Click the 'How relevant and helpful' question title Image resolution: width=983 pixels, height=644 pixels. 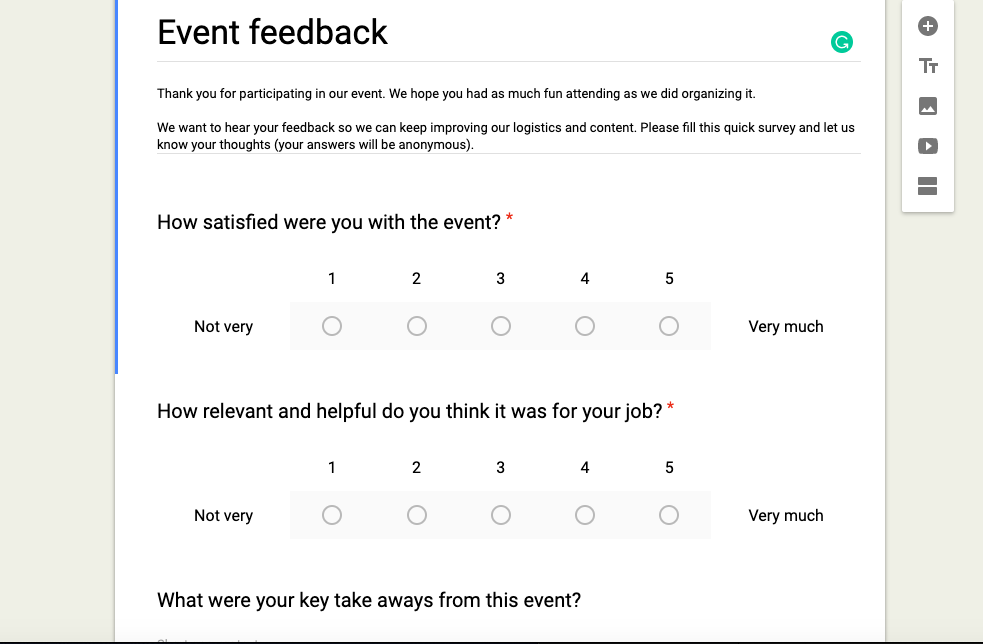[x=409, y=411]
